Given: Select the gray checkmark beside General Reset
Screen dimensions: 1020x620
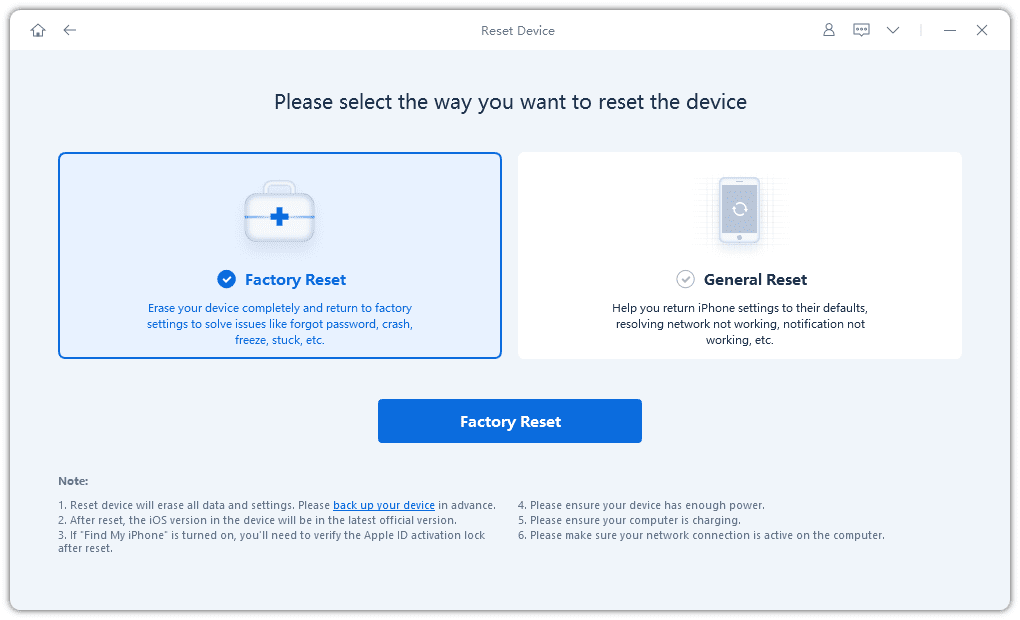Looking at the screenshot, I should tap(686, 280).
